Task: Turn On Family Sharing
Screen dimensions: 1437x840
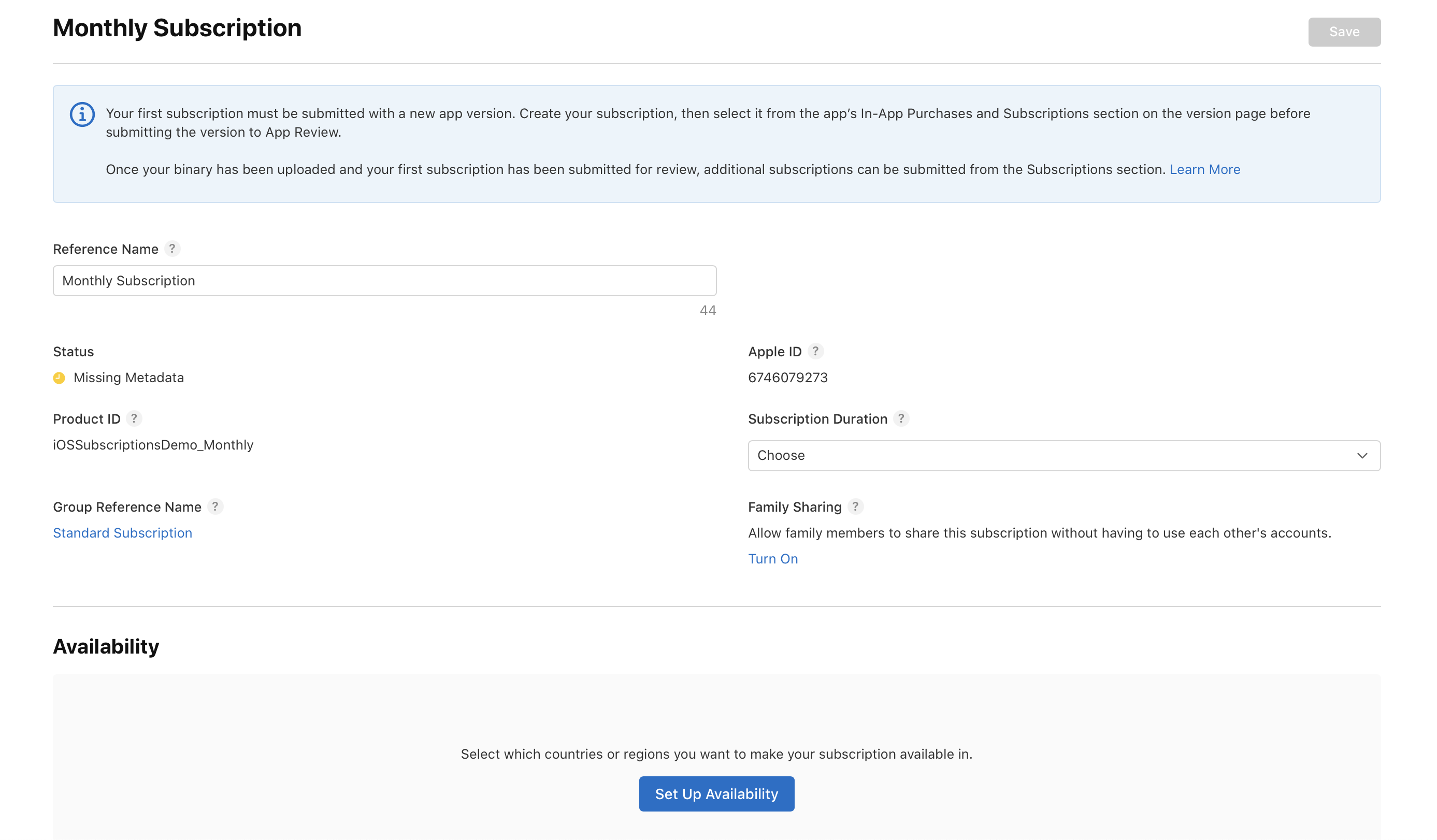Action: pyautogui.click(x=773, y=558)
